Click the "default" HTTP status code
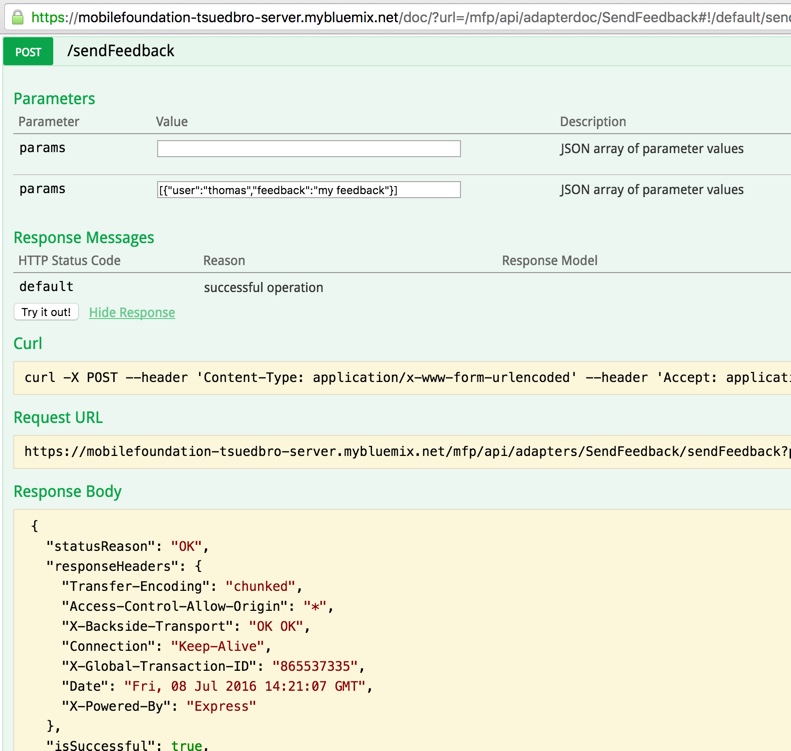Screen dimensions: 791x751 click(46, 287)
